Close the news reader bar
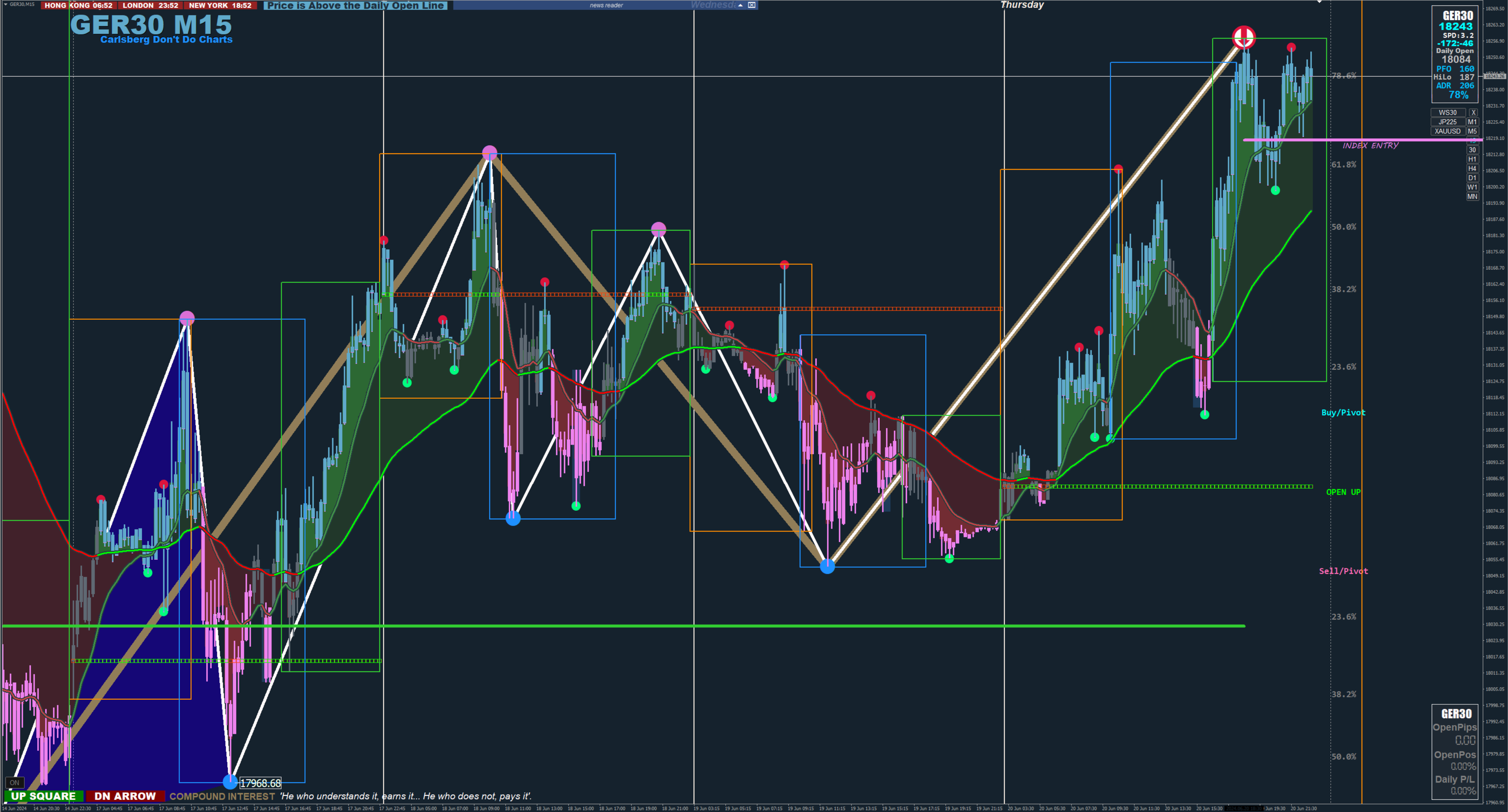The height and width of the screenshot is (812, 1508). [752, 5]
